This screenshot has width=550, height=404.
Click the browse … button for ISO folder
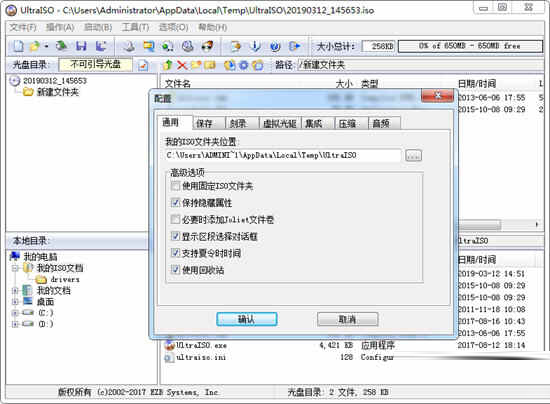413,155
